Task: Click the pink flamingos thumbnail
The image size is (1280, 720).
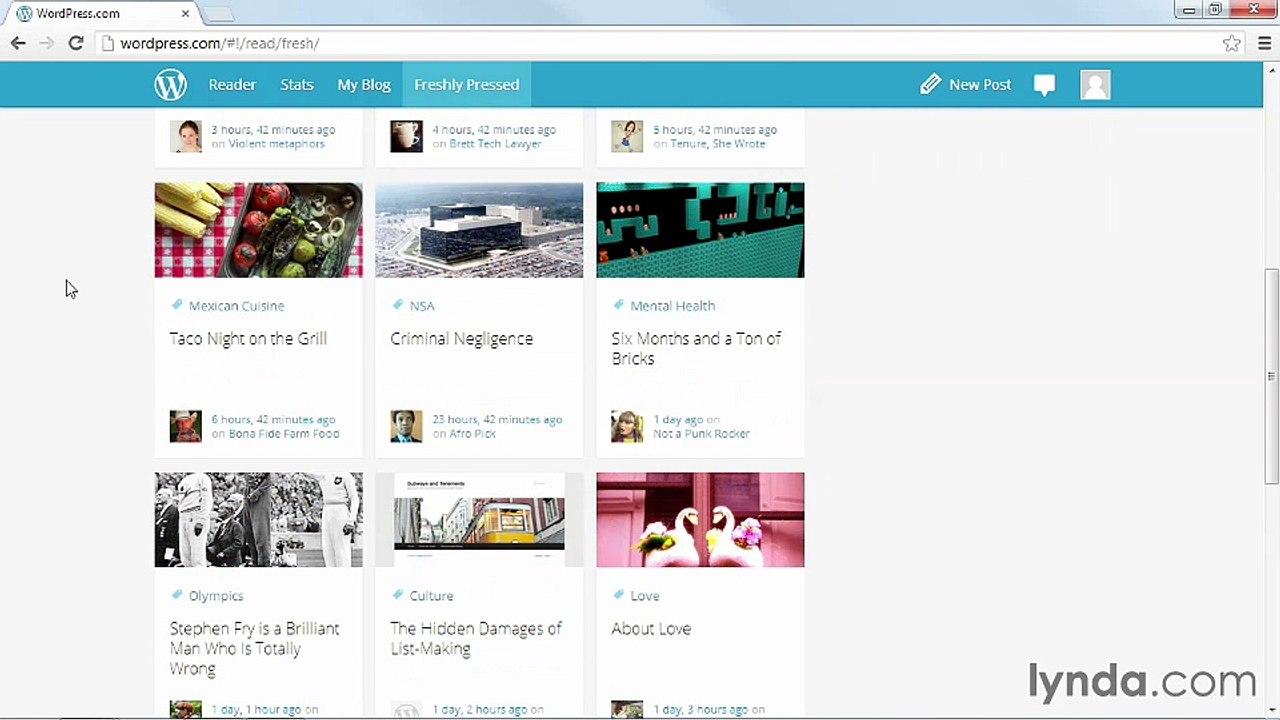Action: pos(700,520)
